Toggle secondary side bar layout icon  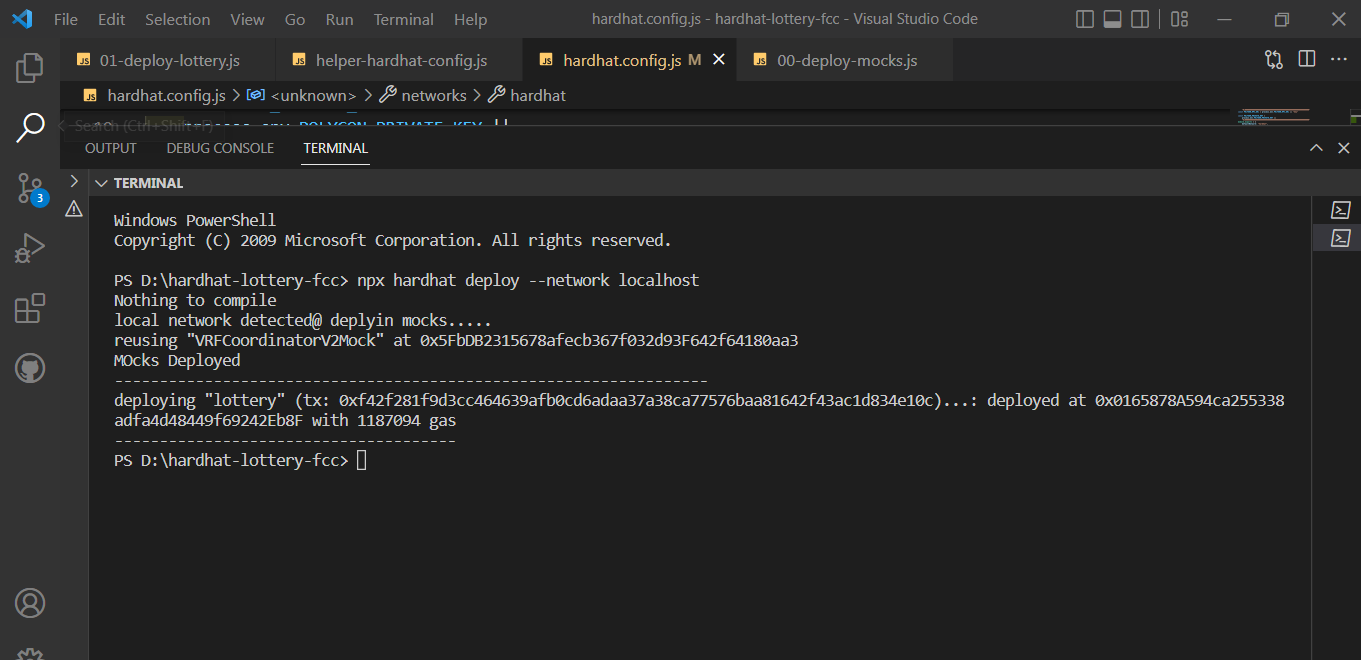[1139, 19]
